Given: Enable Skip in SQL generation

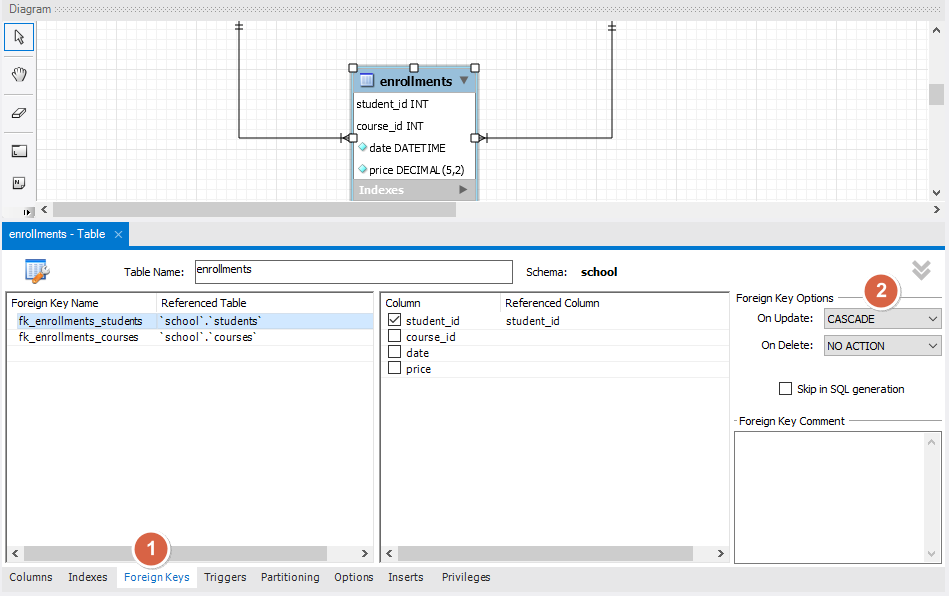Looking at the screenshot, I should point(785,389).
